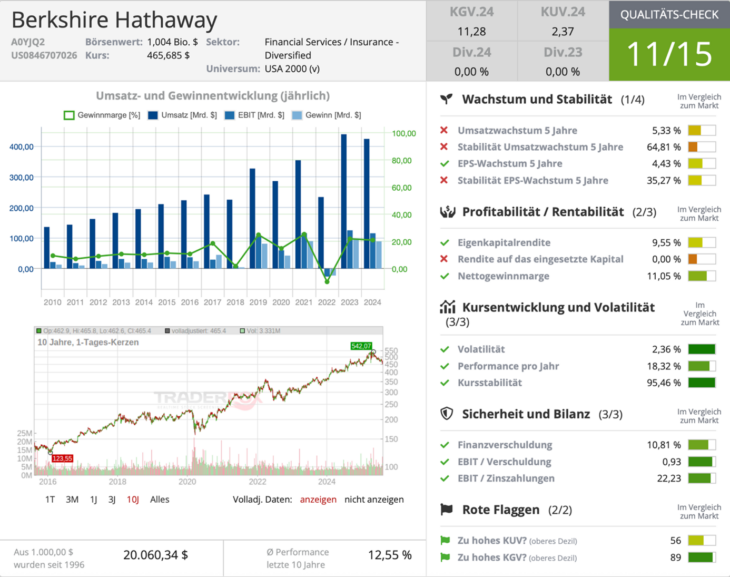Click the Wachstum und Stabilität plant icon

tap(446, 99)
